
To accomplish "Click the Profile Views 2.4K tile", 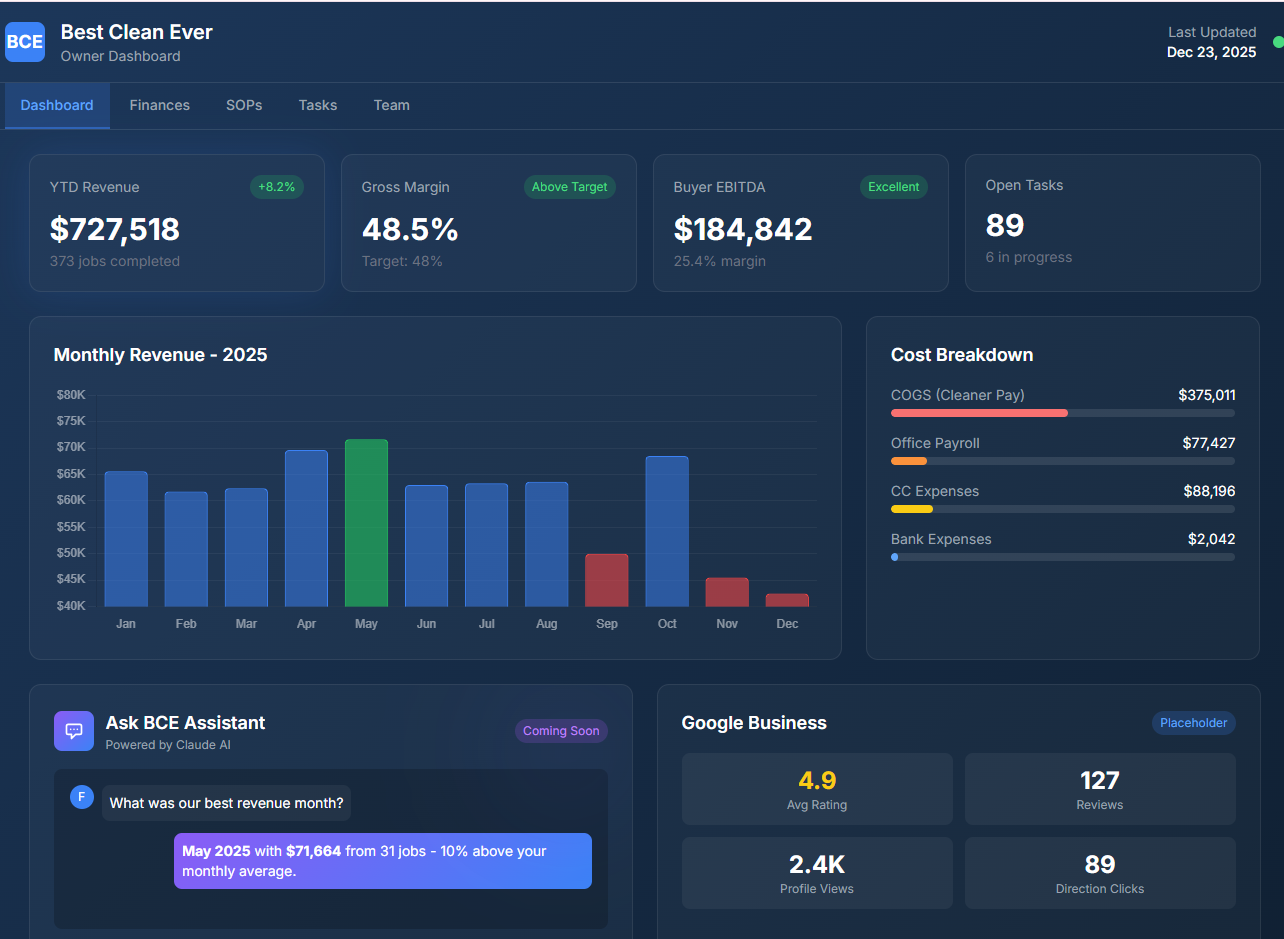I will (x=817, y=872).
